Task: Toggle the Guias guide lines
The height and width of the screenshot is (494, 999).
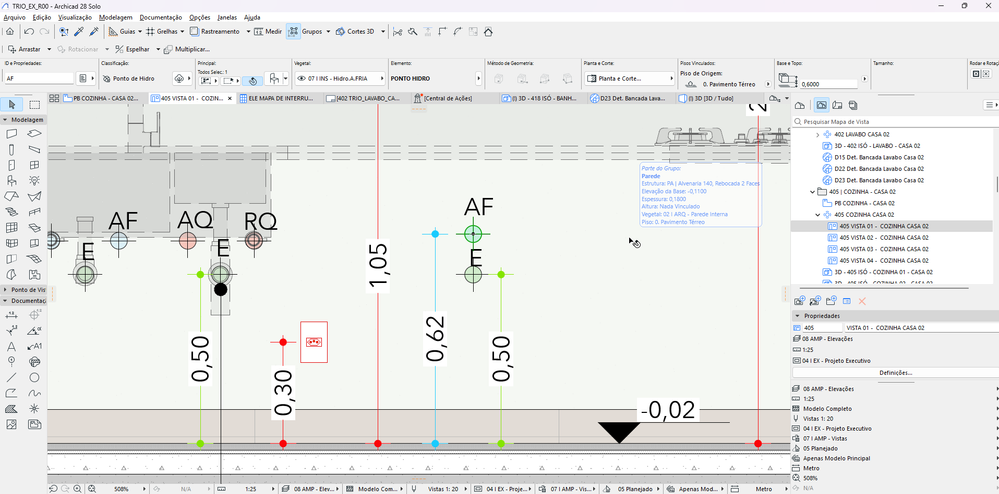Action: pyautogui.click(x=122, y=31)
